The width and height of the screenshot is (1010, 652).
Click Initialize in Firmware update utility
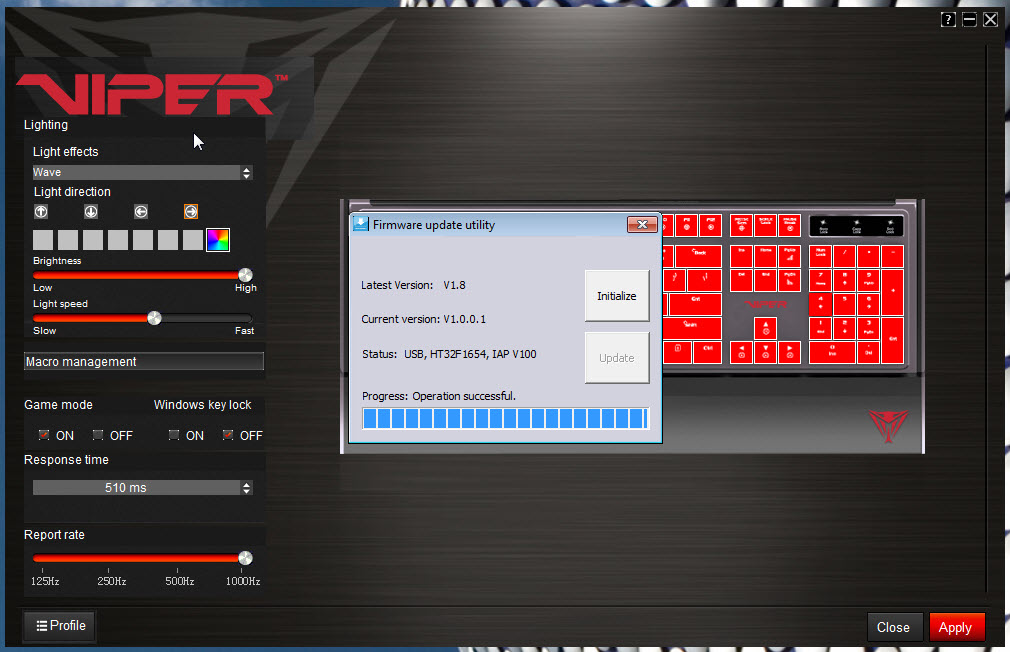(616, 296)
